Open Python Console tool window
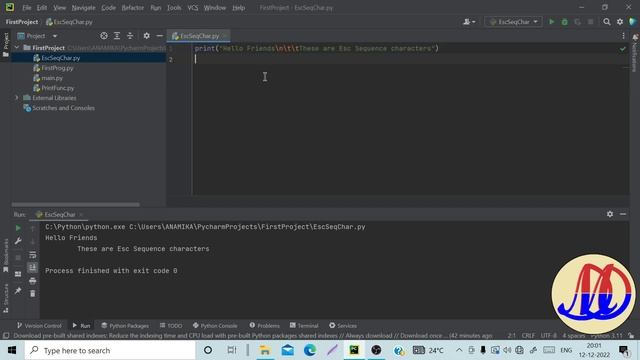This screenshot has width=640, height=360. coord(215,325)
